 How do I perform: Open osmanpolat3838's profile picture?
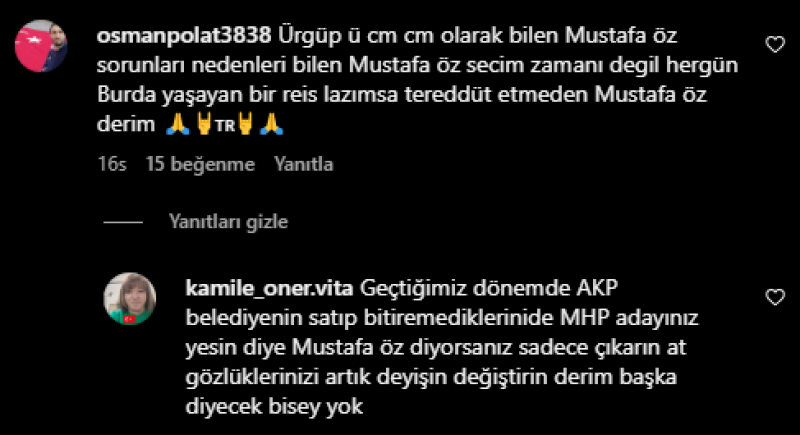(41, 46)
